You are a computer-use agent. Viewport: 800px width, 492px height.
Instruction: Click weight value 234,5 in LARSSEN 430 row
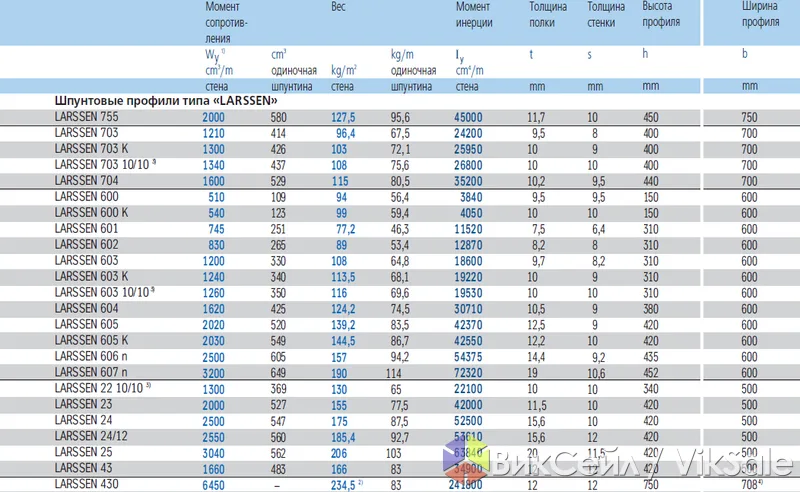click(x=343, y=485)
